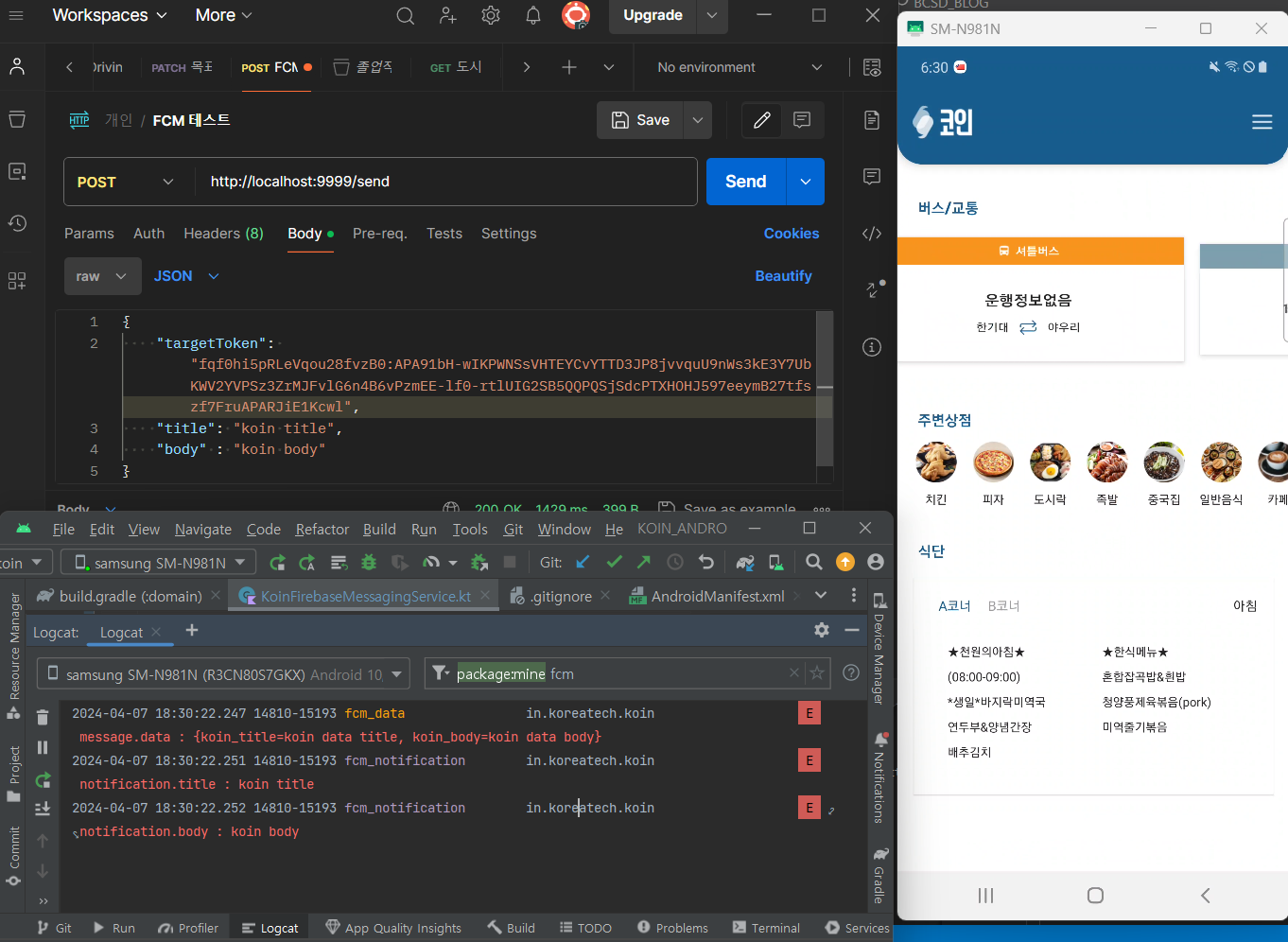Click the blue Send button
Image resolution: width=1288 pixels, height=942 pixels.
pos(746,182)
